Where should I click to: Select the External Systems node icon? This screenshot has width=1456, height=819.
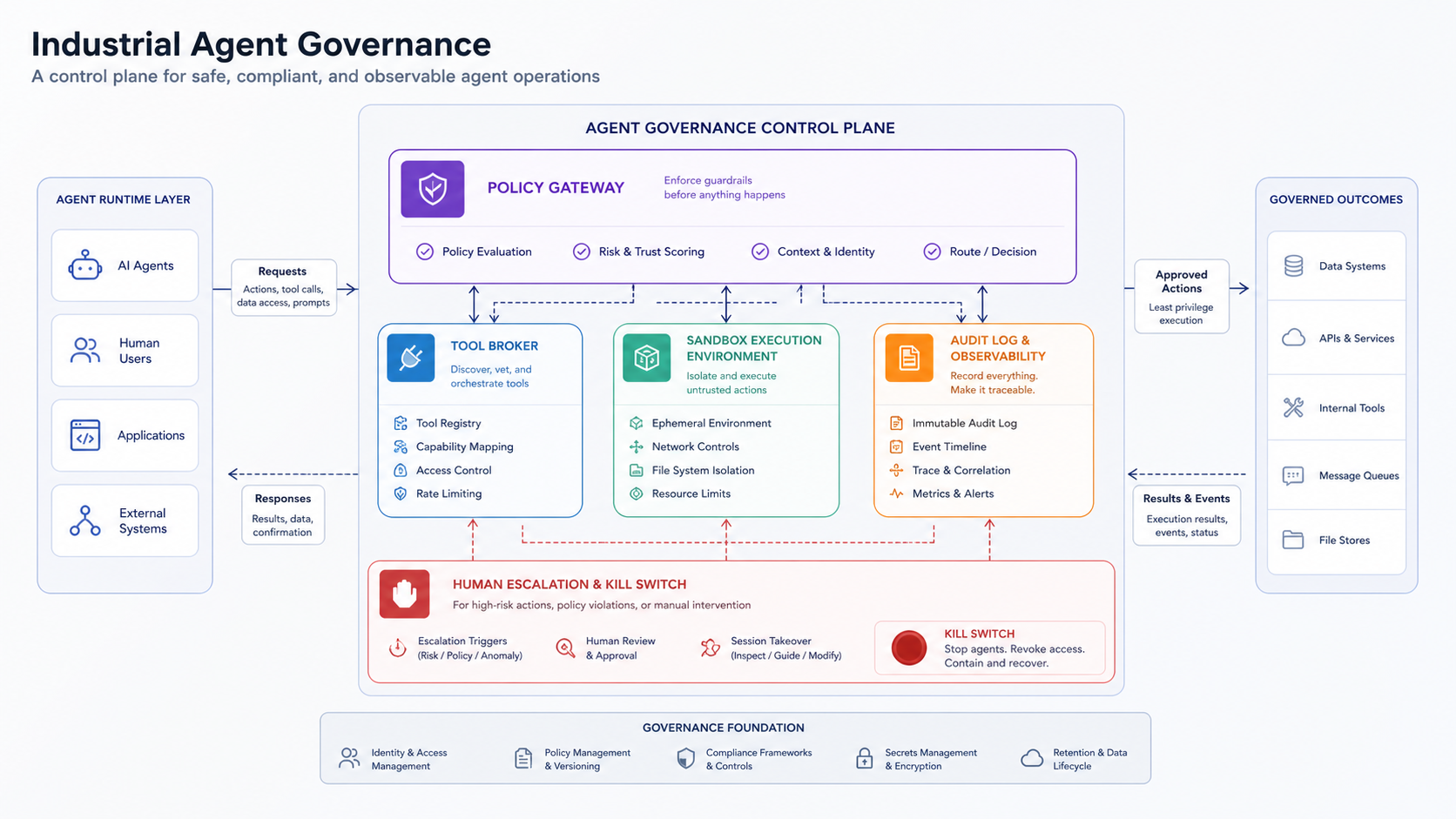click(x=85, y=520)
